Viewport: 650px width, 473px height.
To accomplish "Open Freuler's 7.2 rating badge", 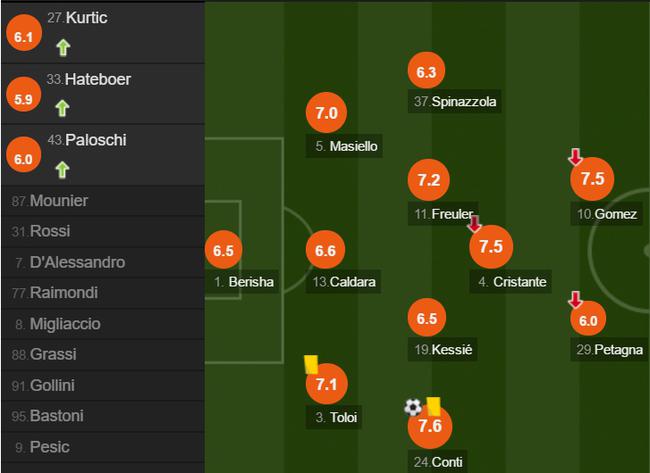I will (429, 180).
